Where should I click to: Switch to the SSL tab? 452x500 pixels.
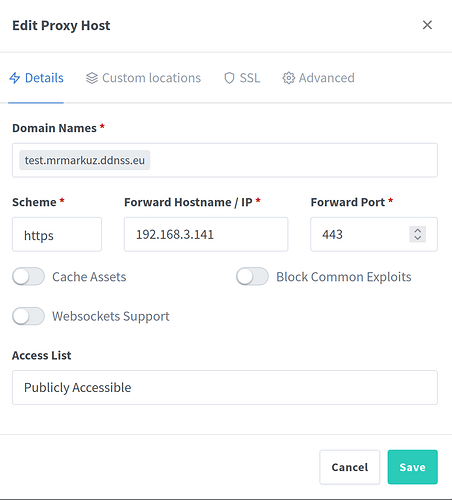(242, 78)
